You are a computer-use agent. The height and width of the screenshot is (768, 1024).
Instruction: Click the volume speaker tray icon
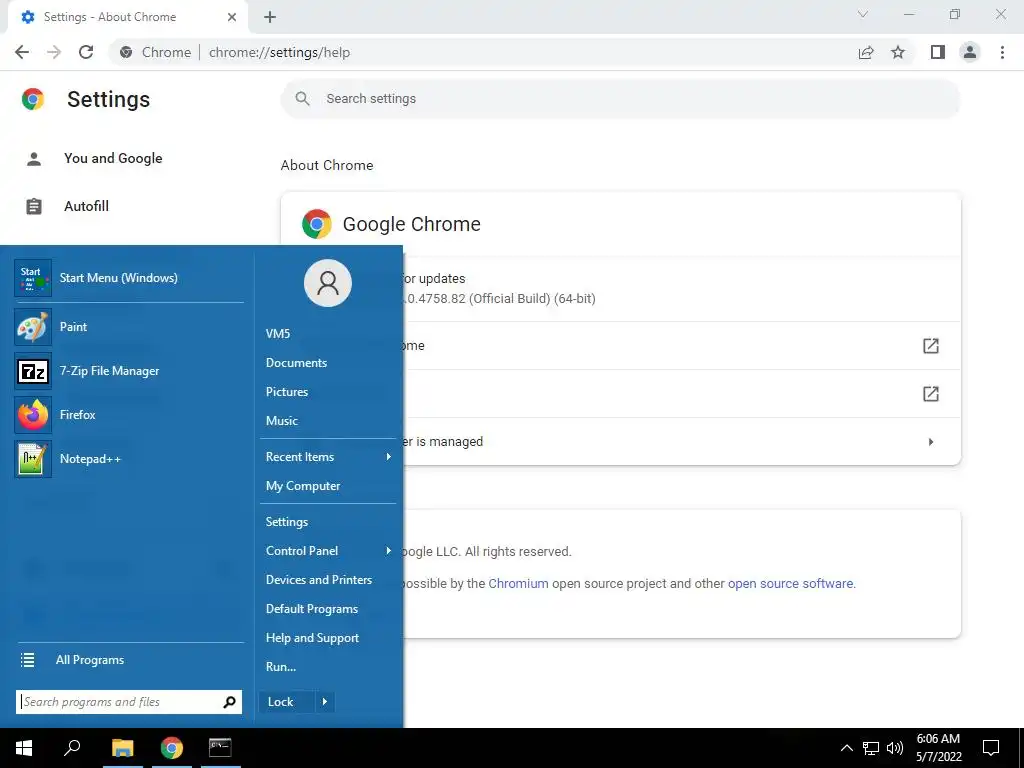point(895,748)
